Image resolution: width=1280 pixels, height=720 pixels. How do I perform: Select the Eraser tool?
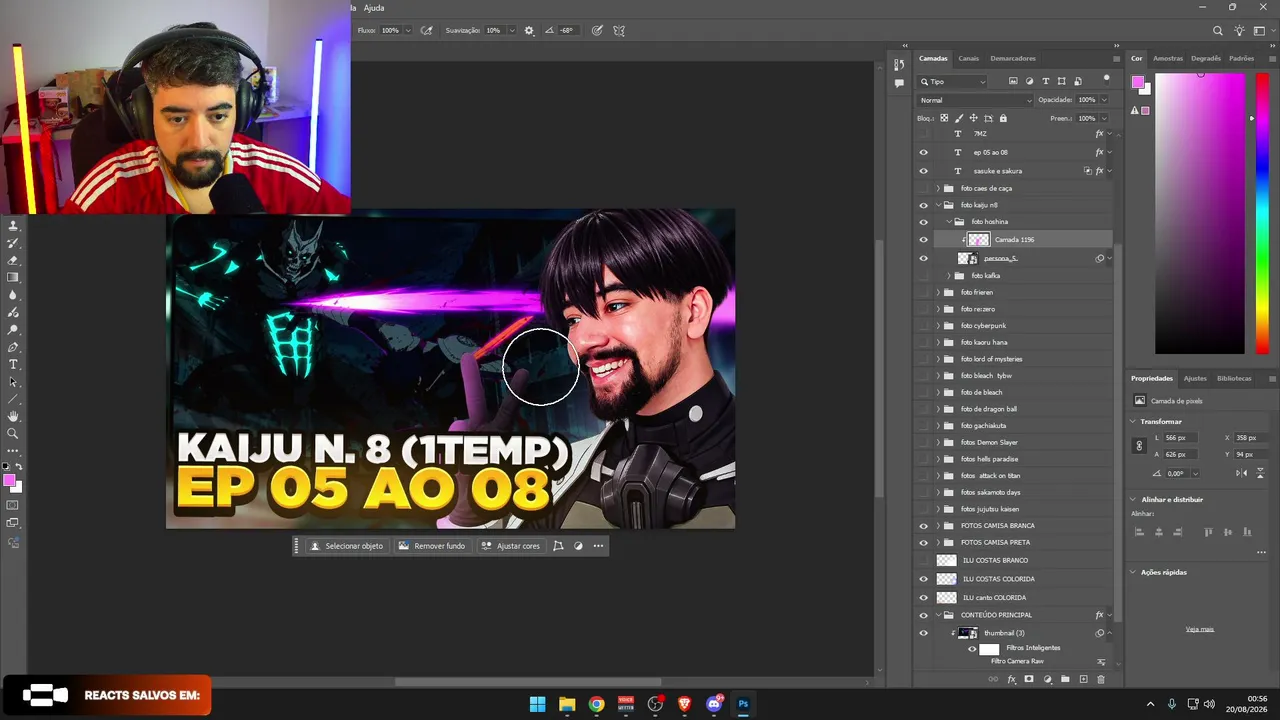point(13,260)
